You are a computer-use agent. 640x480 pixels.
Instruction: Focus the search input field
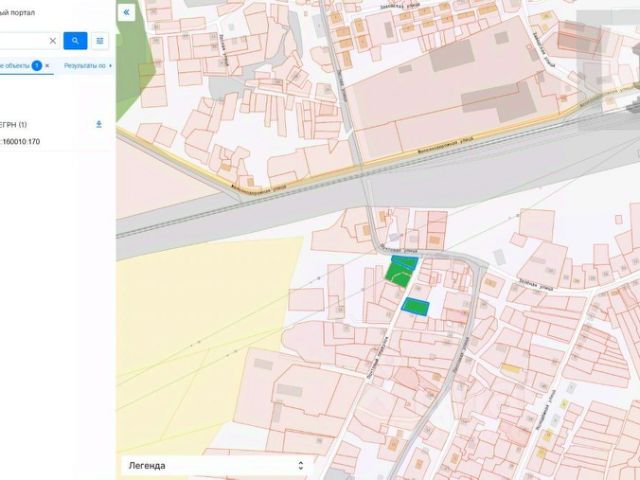pyautogui.click(x=24, y=41)
